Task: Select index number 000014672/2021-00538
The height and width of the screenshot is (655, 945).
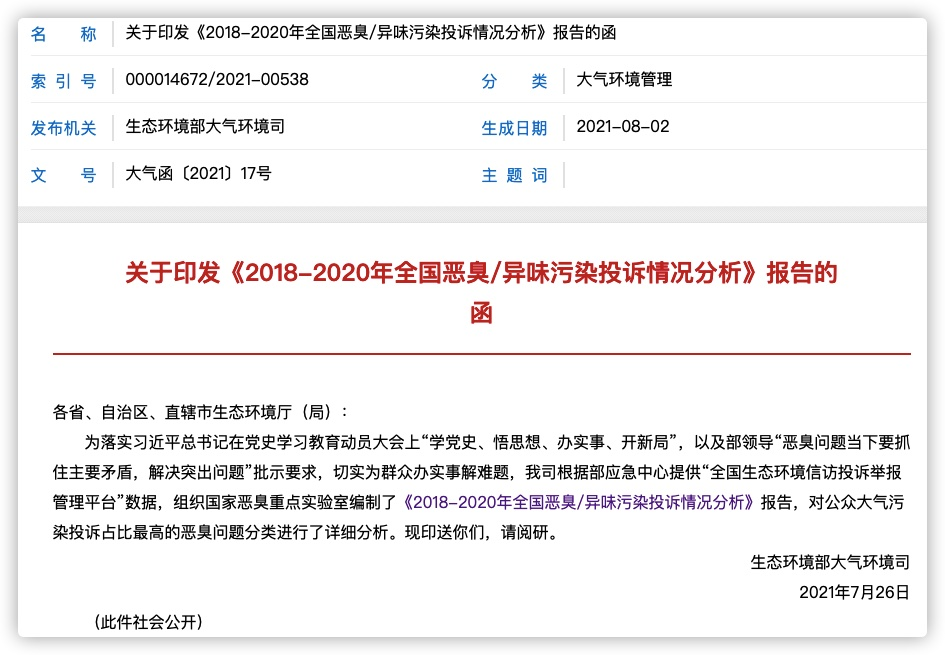Action: (x=217, y=80)
